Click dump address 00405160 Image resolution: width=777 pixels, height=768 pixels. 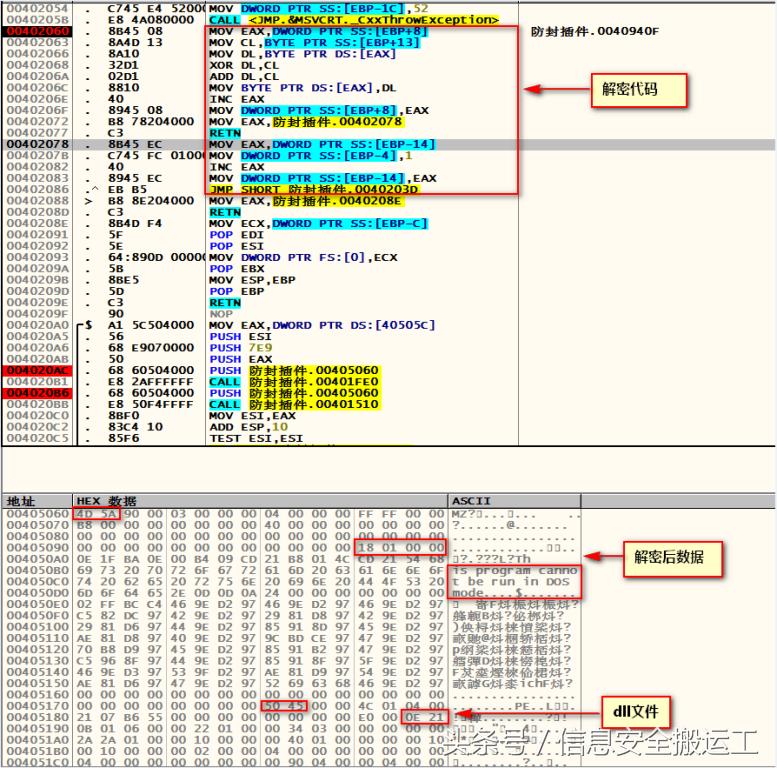38,695
